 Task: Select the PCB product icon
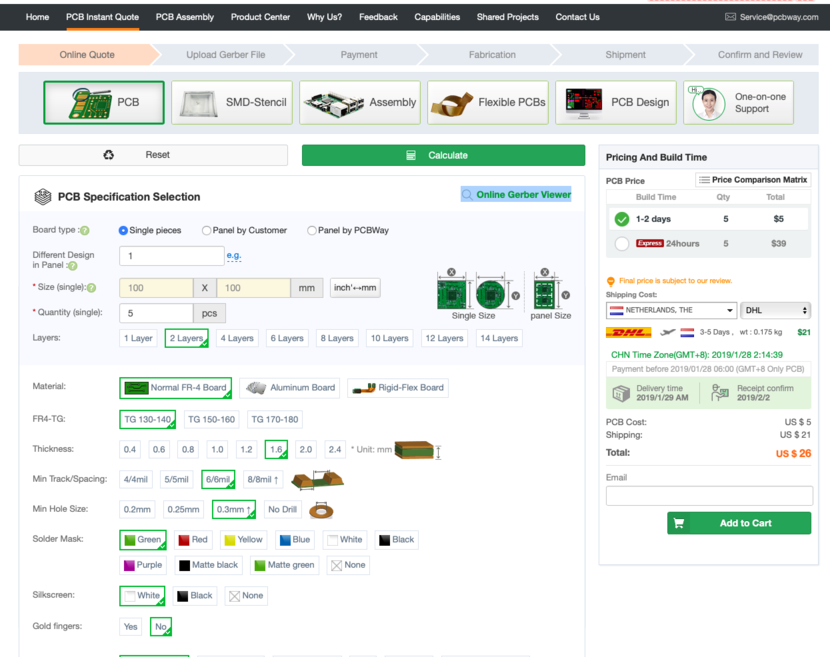coord(77,102)
